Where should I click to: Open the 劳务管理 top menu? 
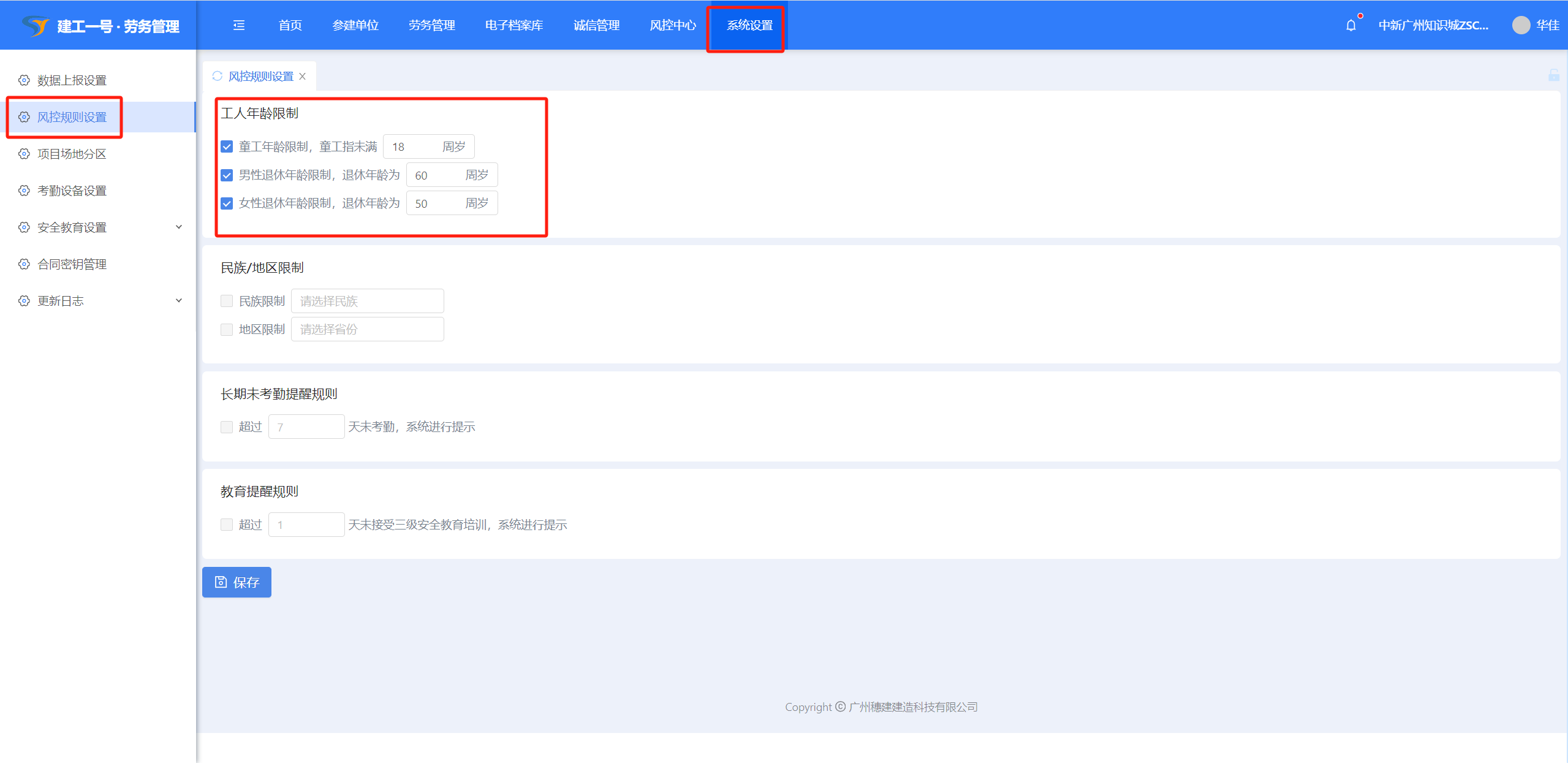(431, 25)
